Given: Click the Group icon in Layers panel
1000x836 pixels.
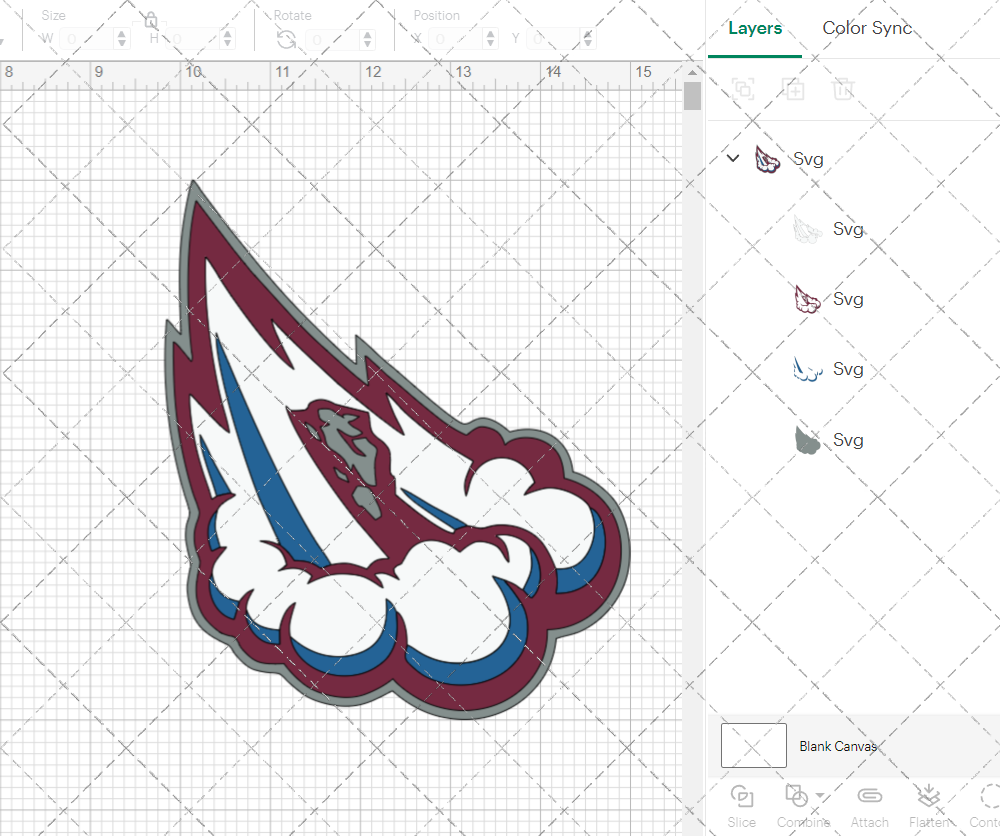Looking at the screenshot, I should pos(743,89).
